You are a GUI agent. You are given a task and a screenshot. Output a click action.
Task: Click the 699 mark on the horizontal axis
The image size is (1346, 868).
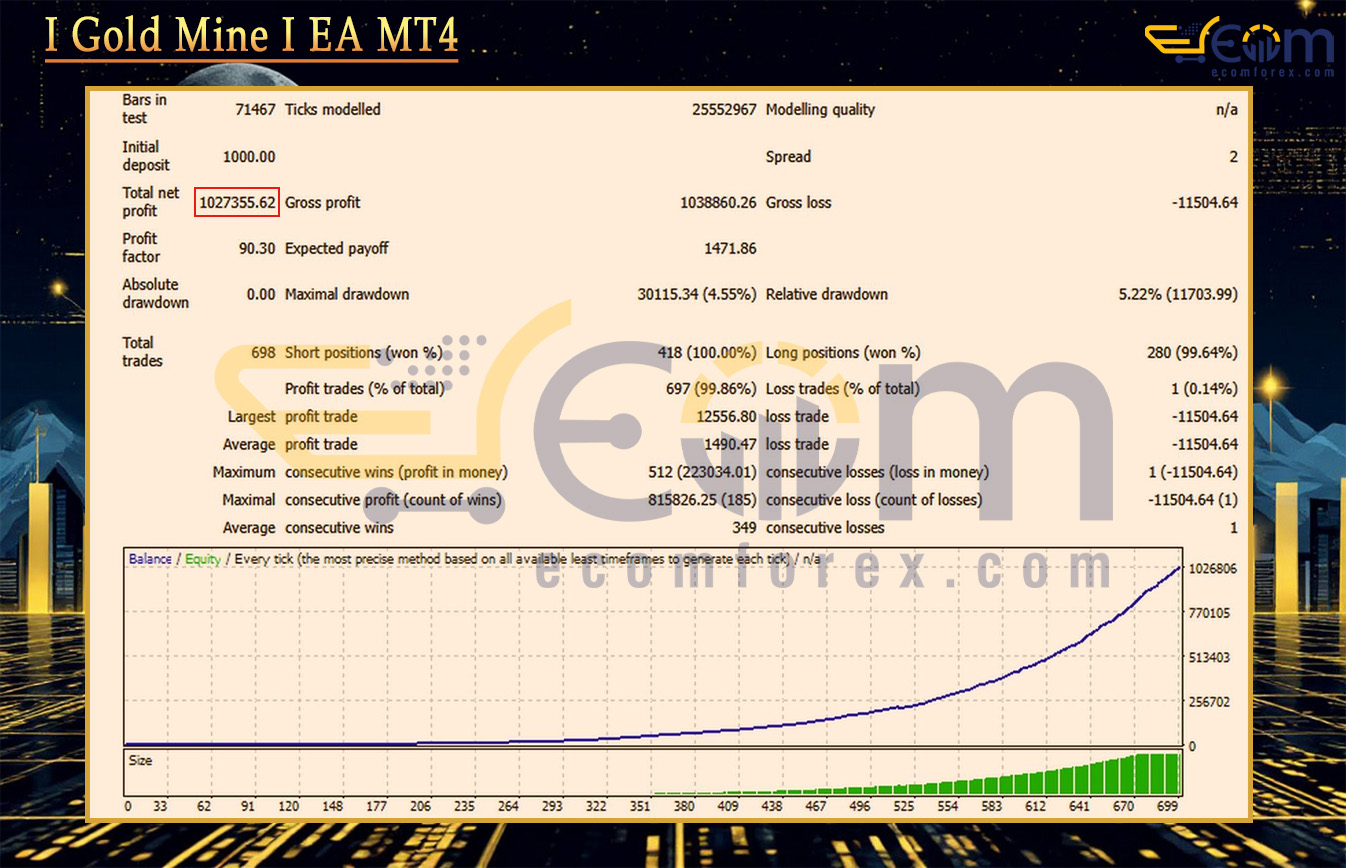point(1166,806)
